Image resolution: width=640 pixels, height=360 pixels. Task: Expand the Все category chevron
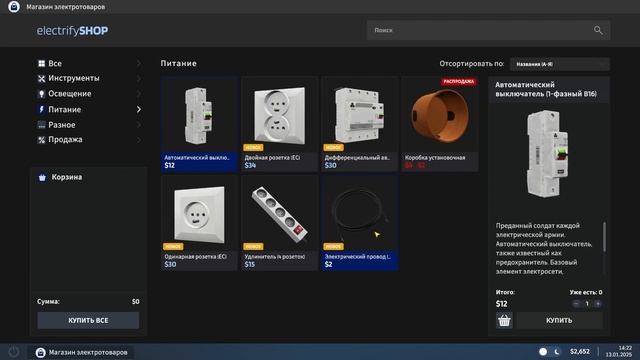139,63
